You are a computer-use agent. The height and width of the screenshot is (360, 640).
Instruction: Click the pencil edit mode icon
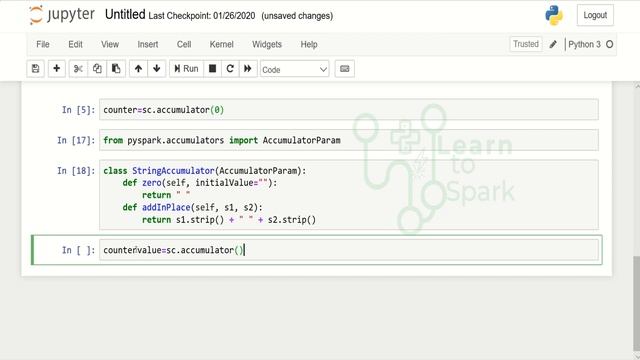tap(553, 44)
